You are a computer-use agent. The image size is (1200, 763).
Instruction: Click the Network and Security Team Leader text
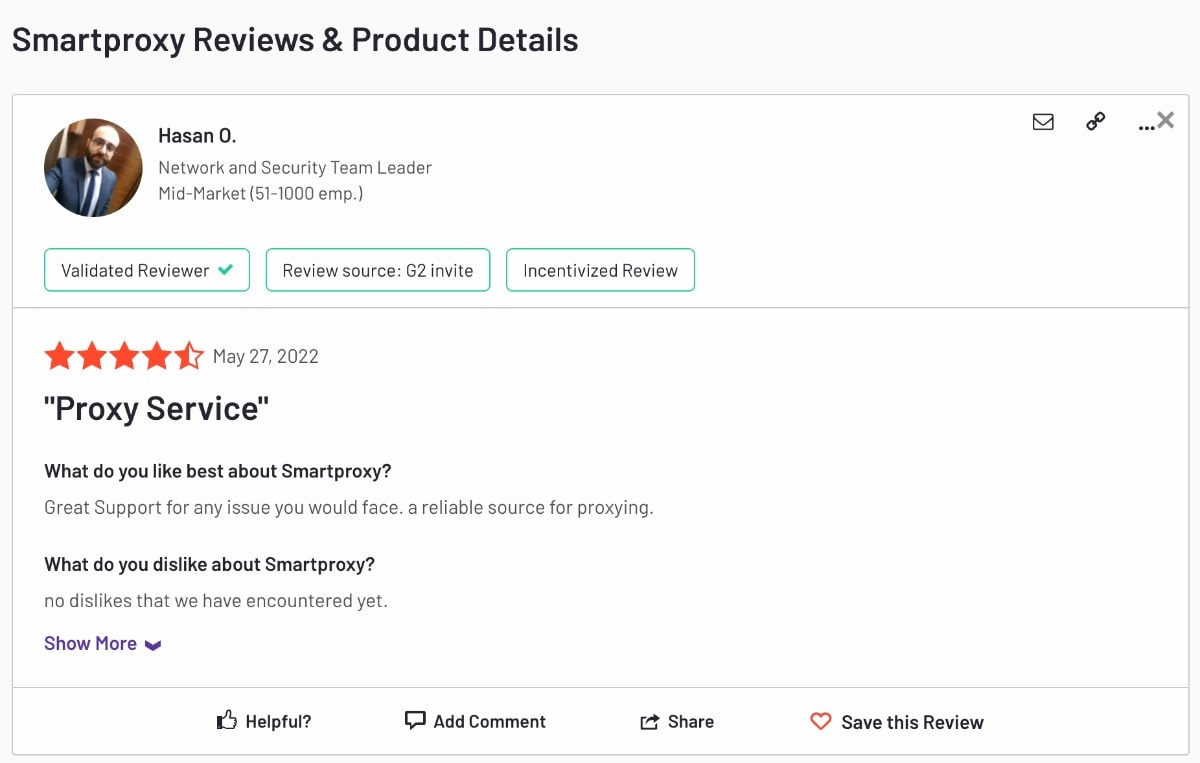click(295, 168)
